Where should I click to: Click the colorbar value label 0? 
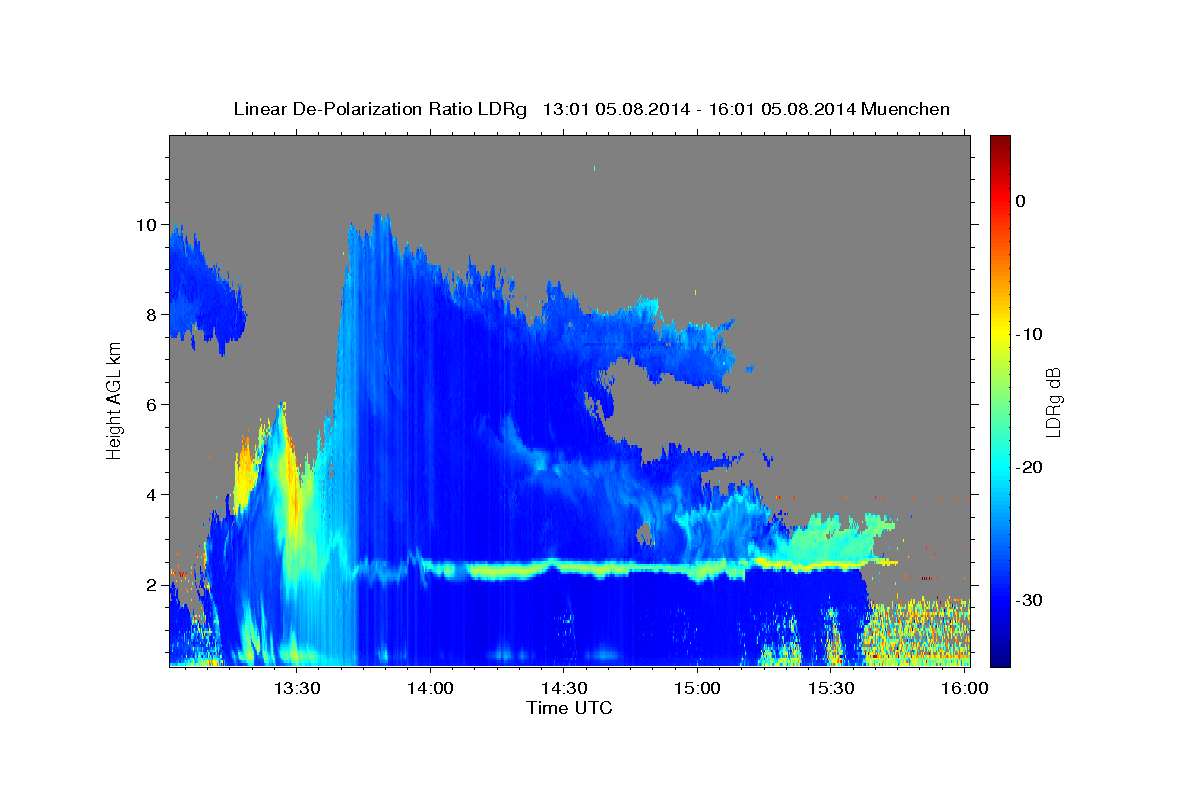(x=1021, y=201)
